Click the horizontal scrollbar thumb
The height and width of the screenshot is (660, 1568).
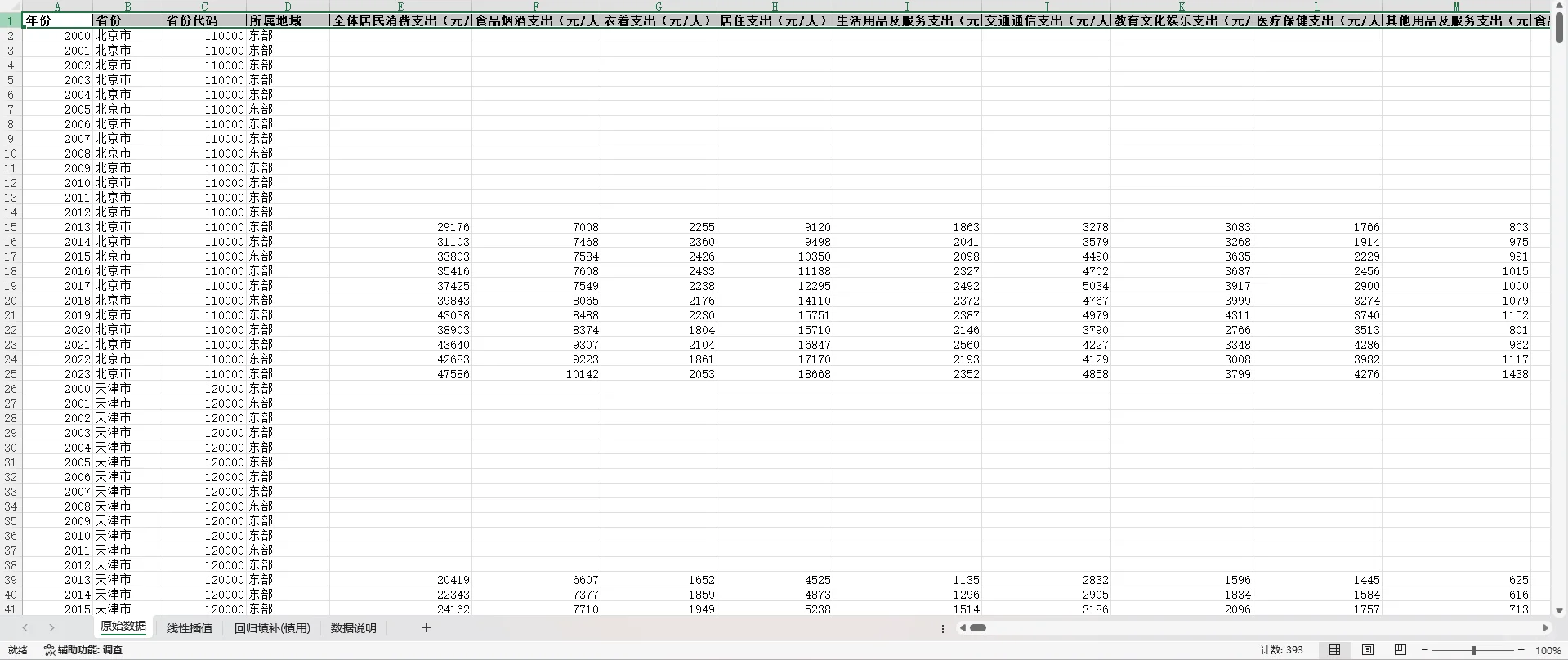point(978,628)
